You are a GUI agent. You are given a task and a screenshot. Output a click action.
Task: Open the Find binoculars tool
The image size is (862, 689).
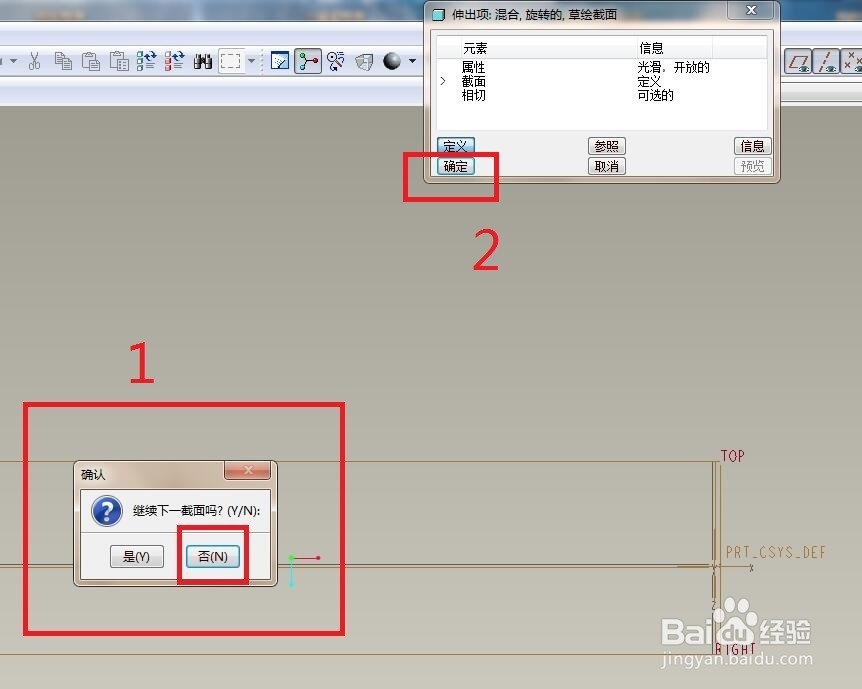(x=203, y=61)
